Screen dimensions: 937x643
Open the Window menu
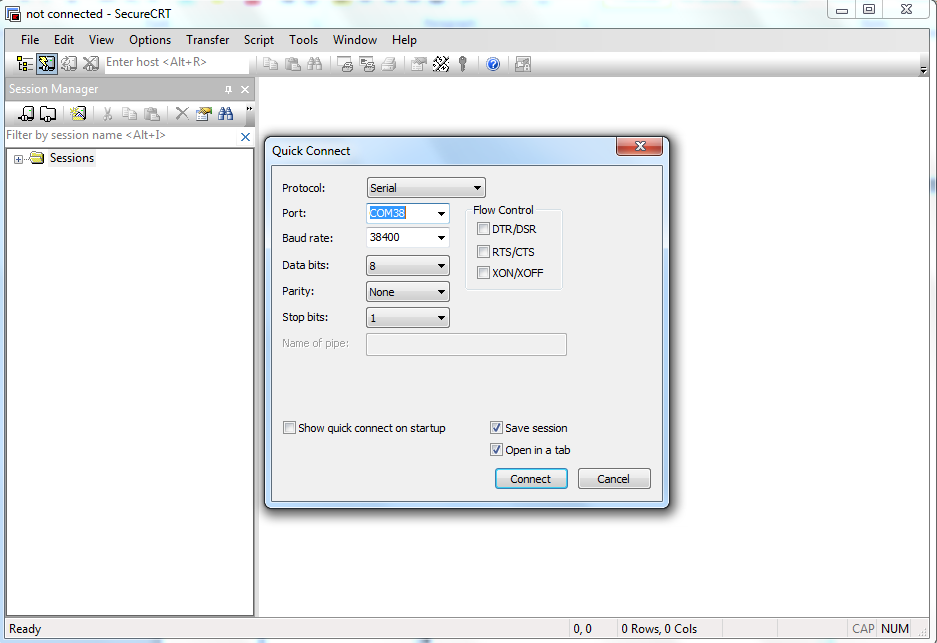click(355, 40)
